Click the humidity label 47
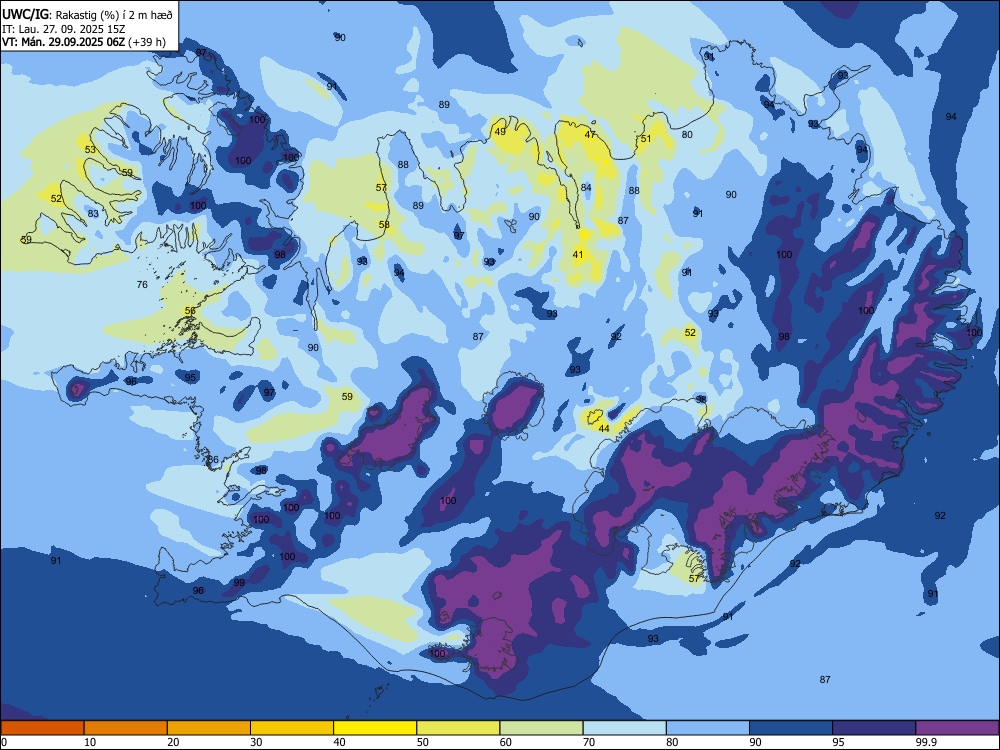The image size is (1000, 750). (x=590, y=135)
